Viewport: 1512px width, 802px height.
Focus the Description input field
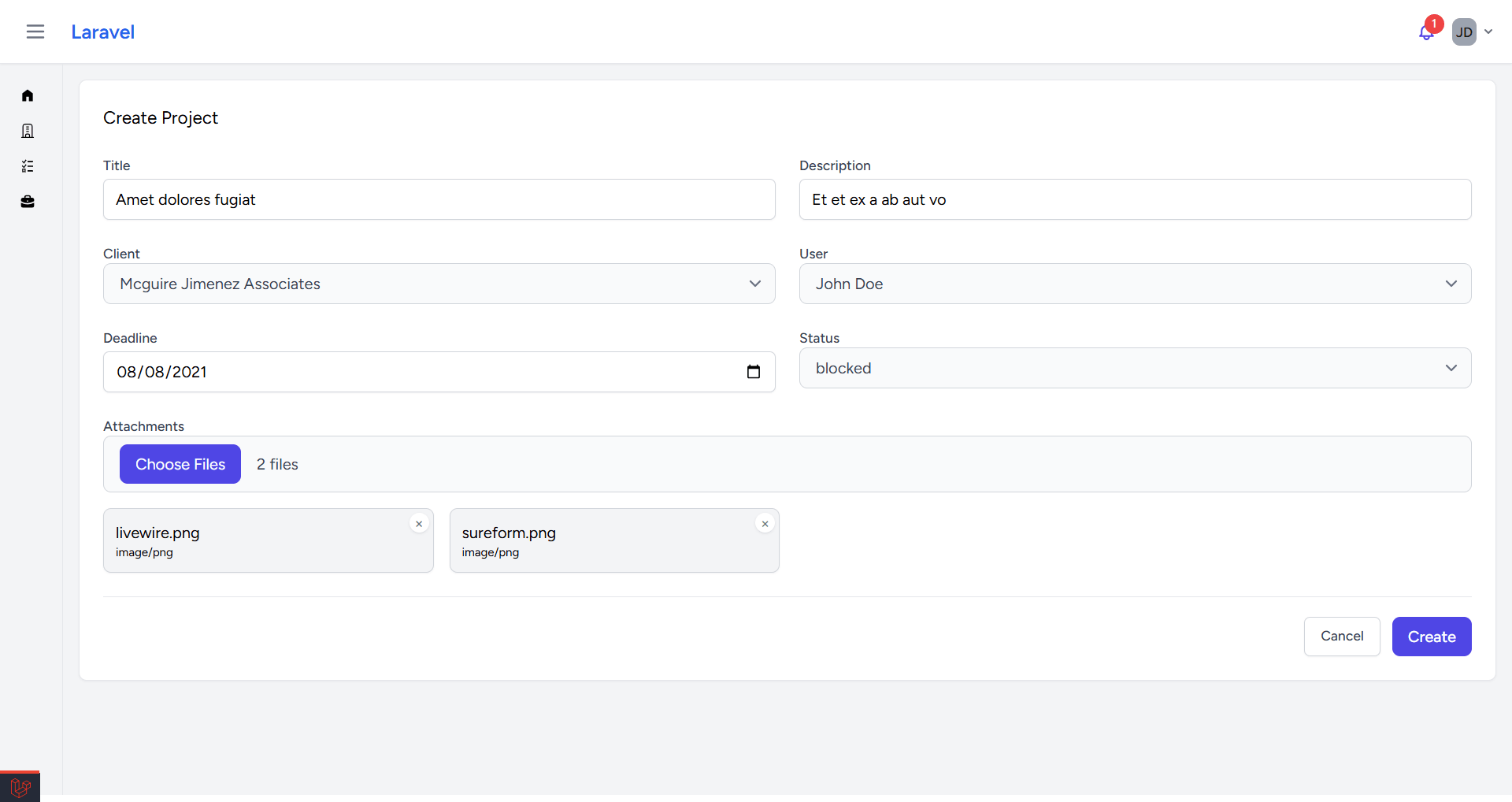(x=1136, y=199)
